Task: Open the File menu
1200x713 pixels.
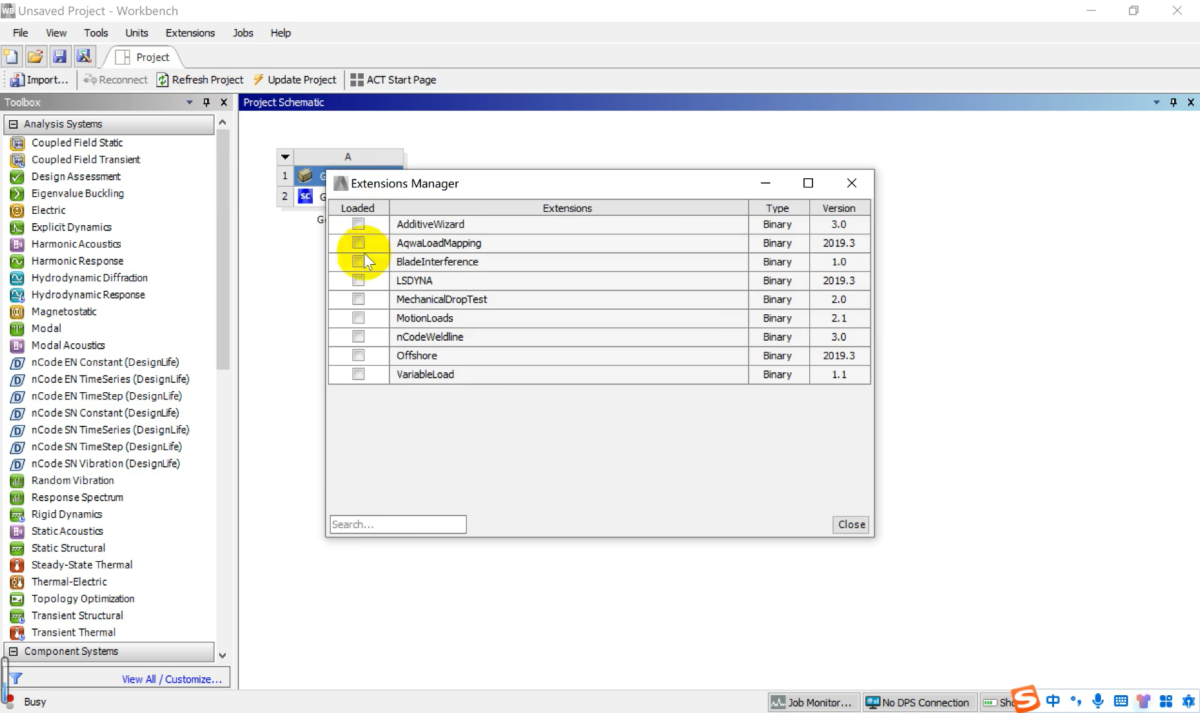Action: [20, 33]
